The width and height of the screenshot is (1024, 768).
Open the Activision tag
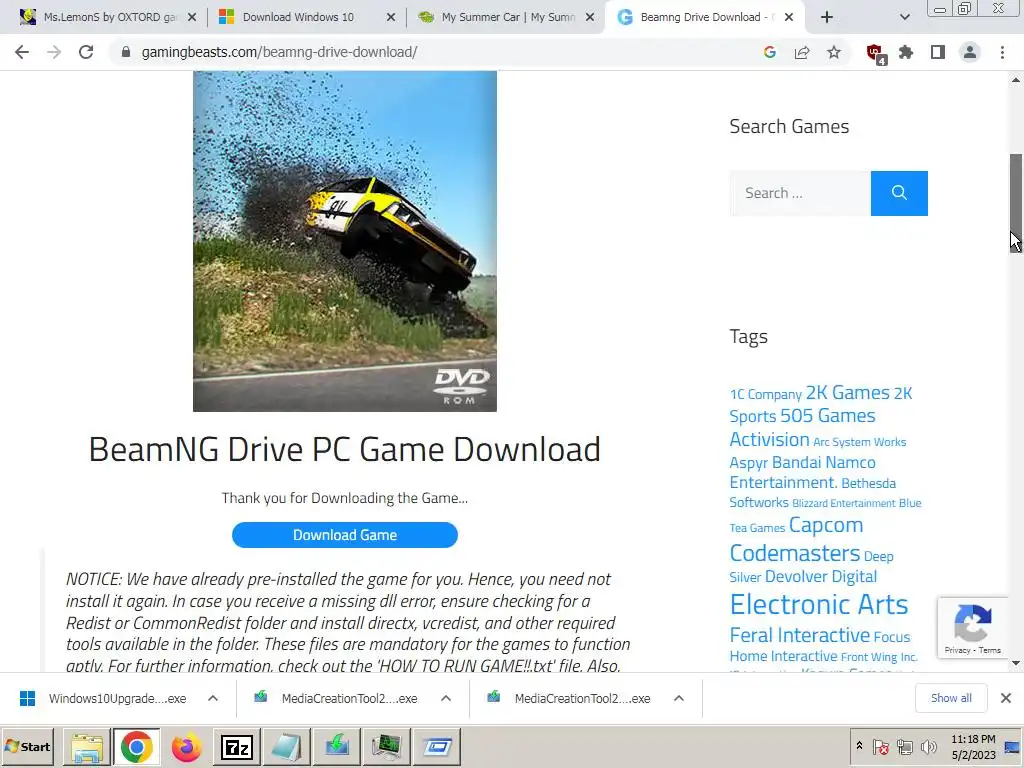[769, 440]
